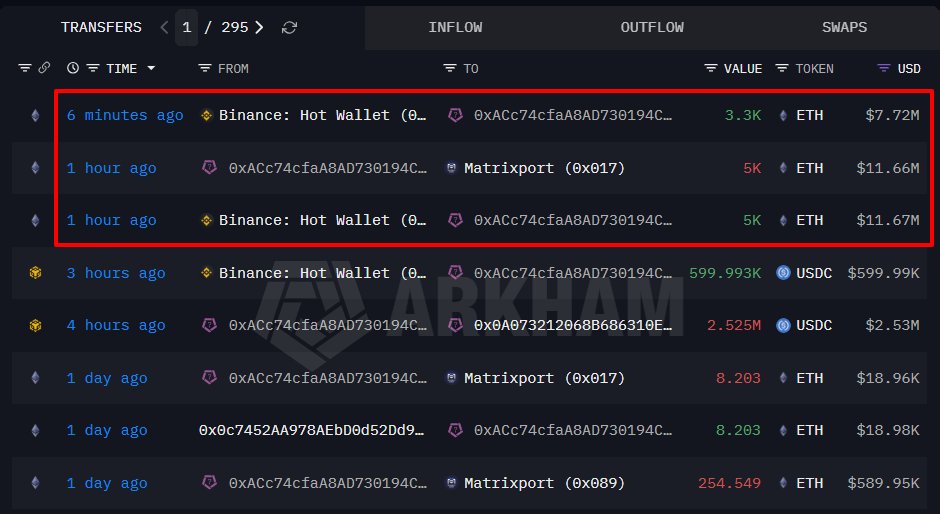Open Matrixport (0x017) in $11.66M row
940x514 pixels.
[x=544, y=168]
